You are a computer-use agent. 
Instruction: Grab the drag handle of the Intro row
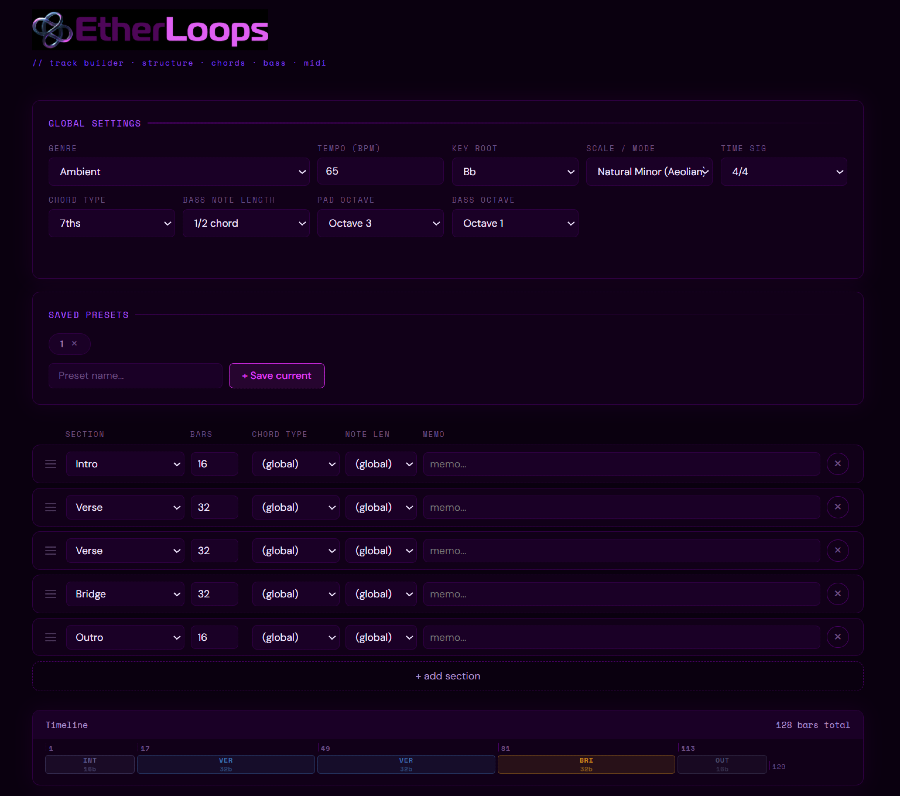click(x=51, y=464)
